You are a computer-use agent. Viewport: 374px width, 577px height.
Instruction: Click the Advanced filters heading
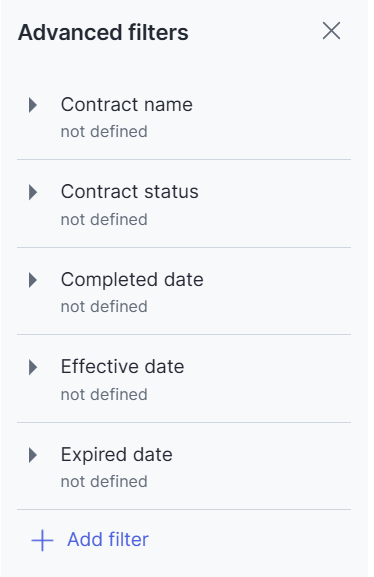pos(103,32)
